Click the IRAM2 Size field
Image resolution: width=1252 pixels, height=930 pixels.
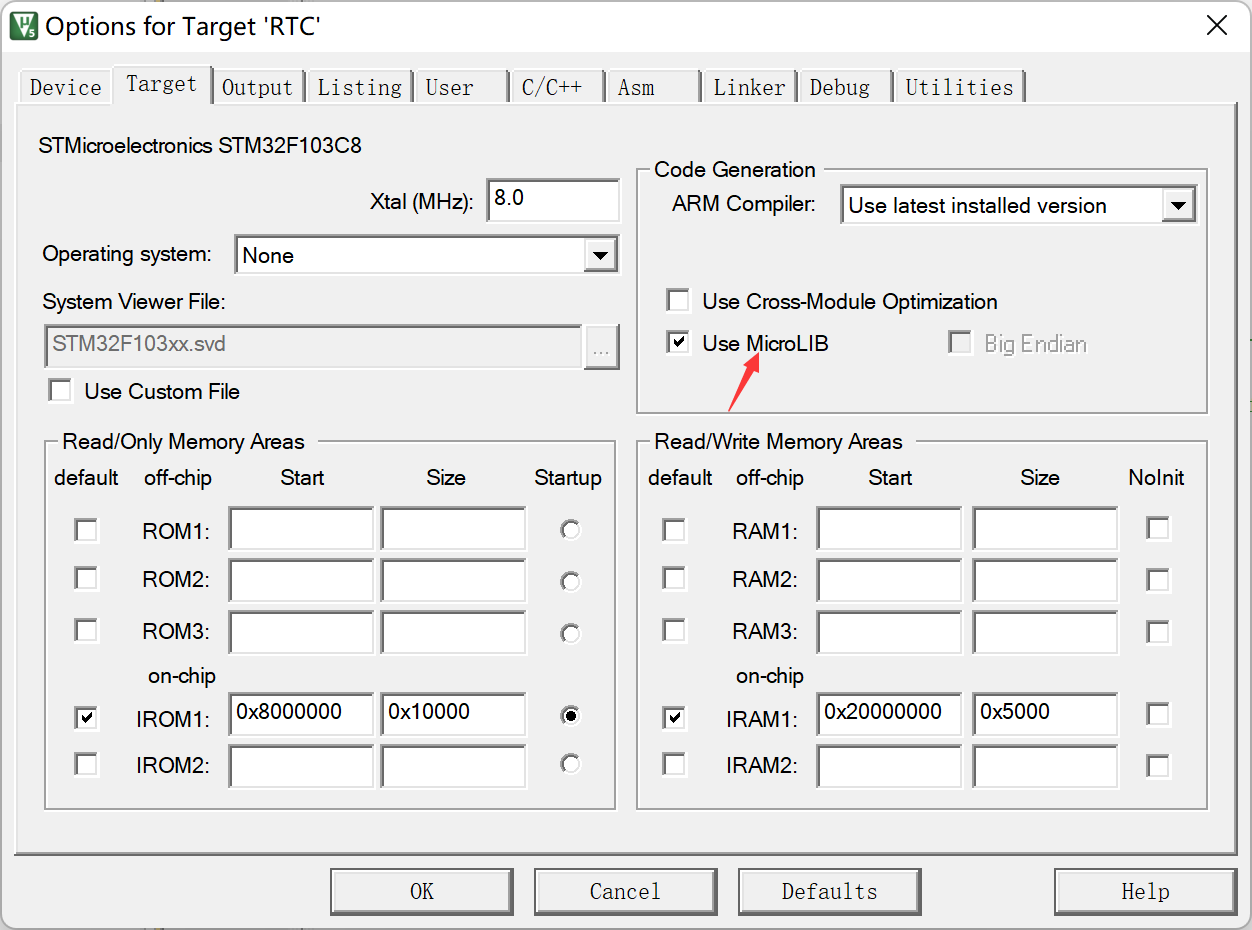click(1045, 766)
